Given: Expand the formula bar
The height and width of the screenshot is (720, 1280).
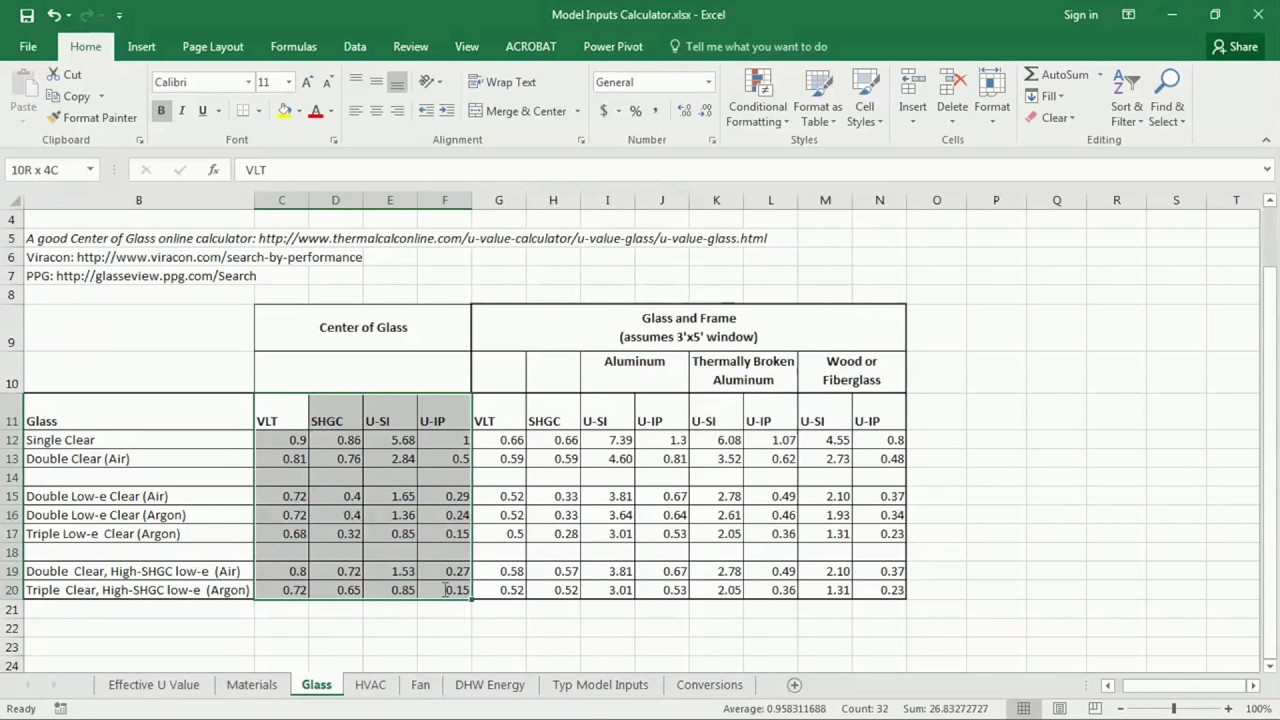Looking at the screenshot, I should [x=1267, y=170].
